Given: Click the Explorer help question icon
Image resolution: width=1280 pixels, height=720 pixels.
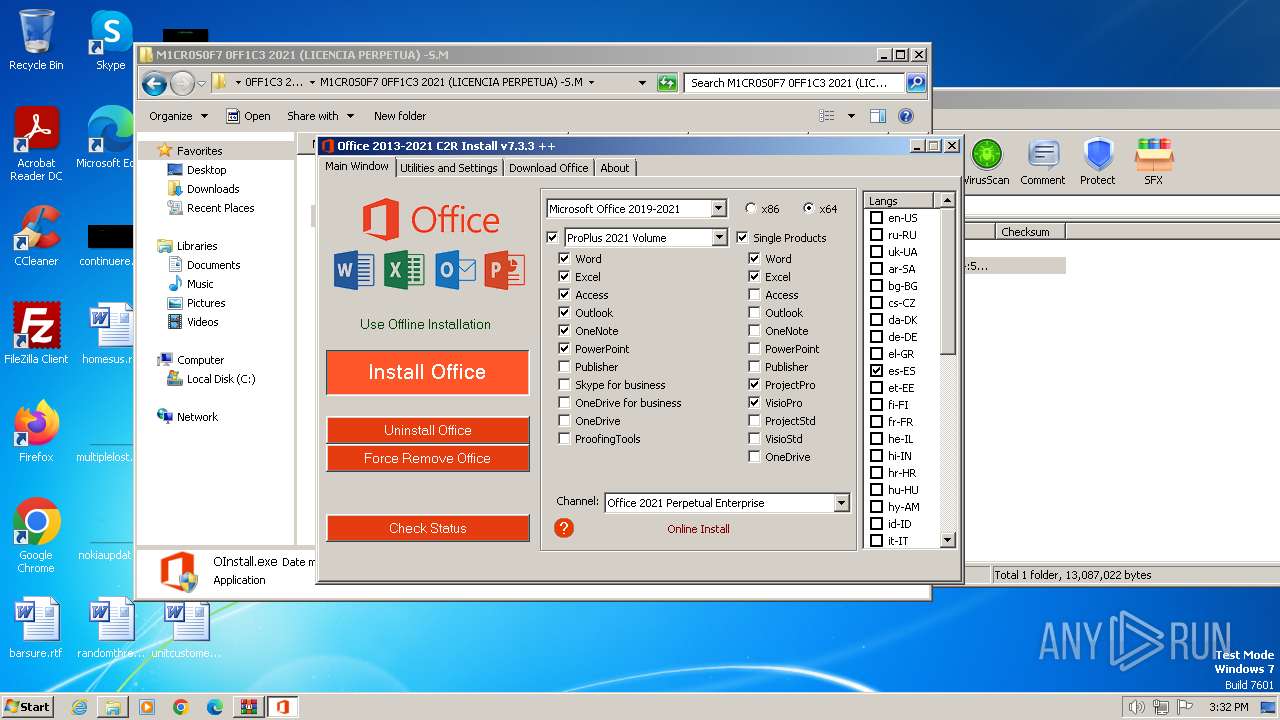Looking at the screenshot, I should pyautogui.click(x=906, y=116).
